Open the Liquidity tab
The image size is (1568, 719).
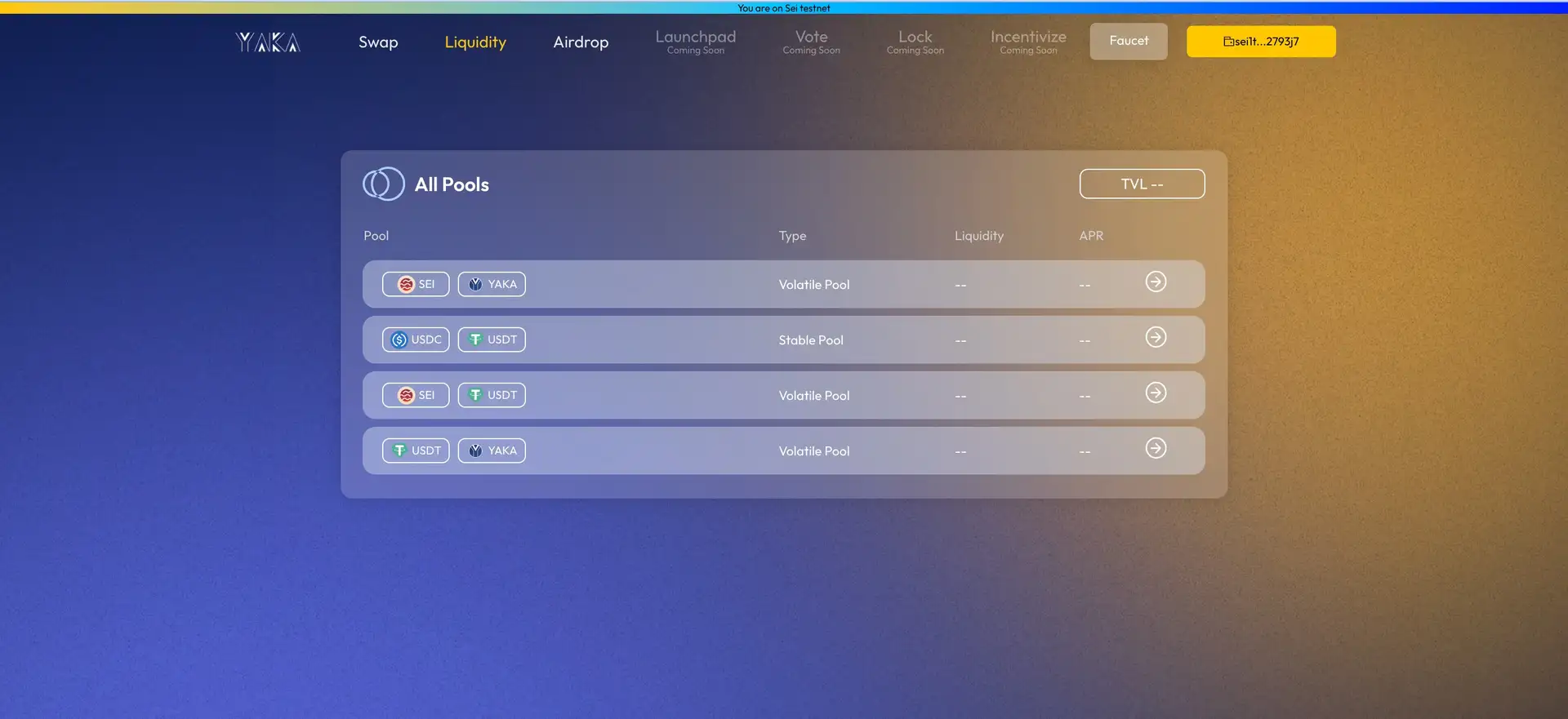(475, 42)
